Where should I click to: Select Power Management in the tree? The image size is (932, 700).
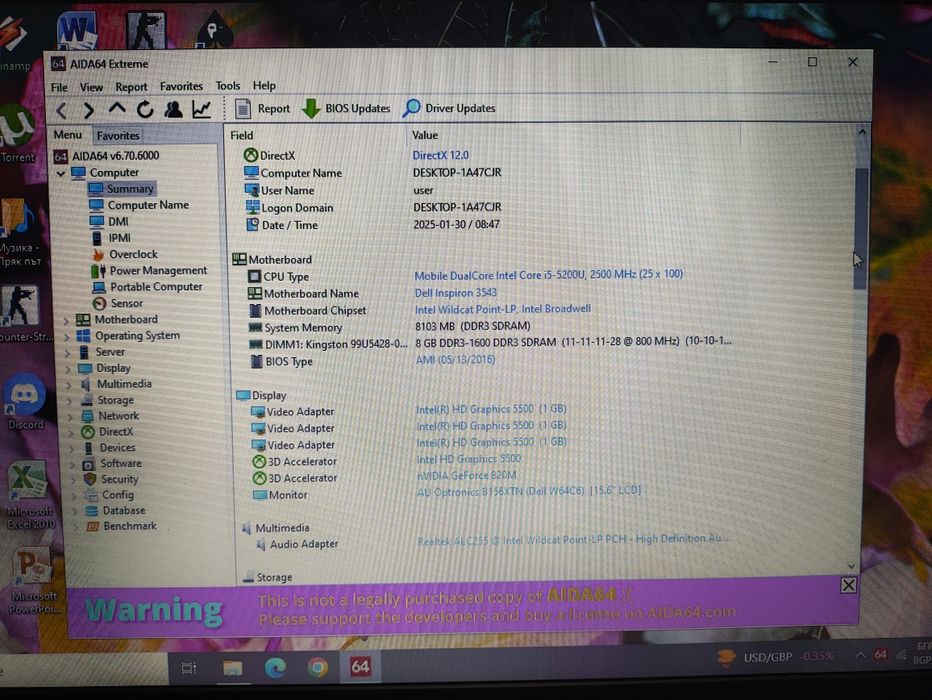150,270
